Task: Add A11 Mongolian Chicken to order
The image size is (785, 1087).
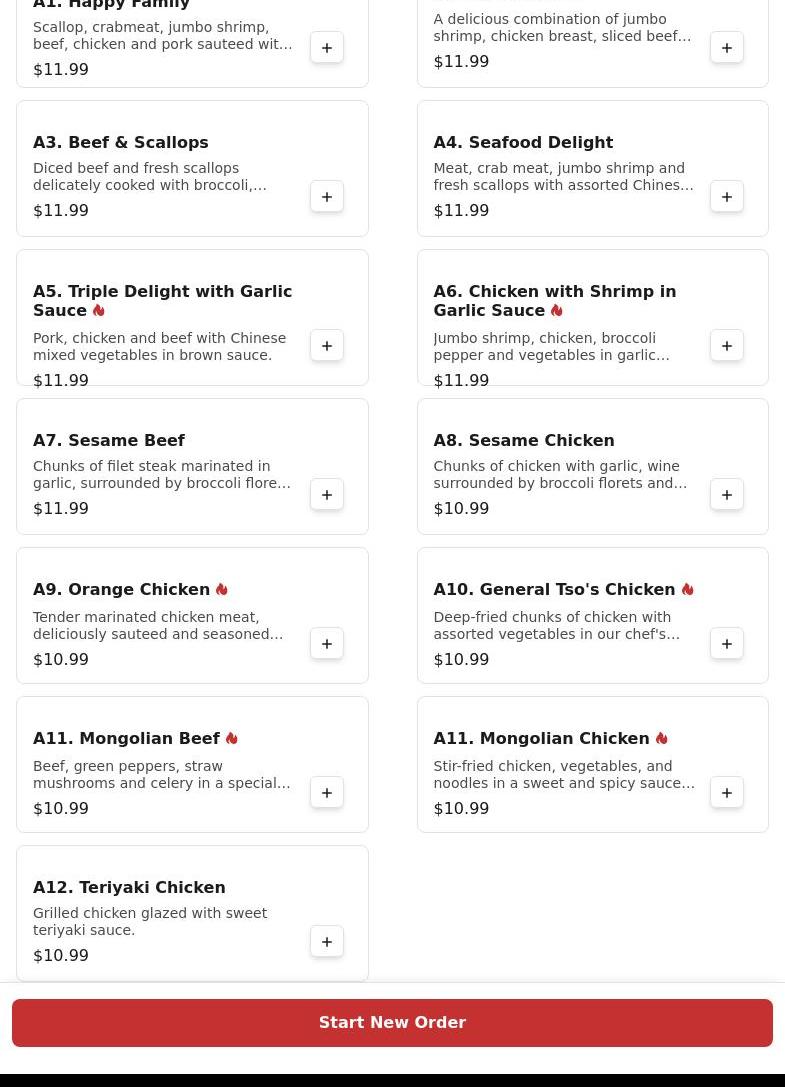Action: pyautogui.click(x=727, y=793)
